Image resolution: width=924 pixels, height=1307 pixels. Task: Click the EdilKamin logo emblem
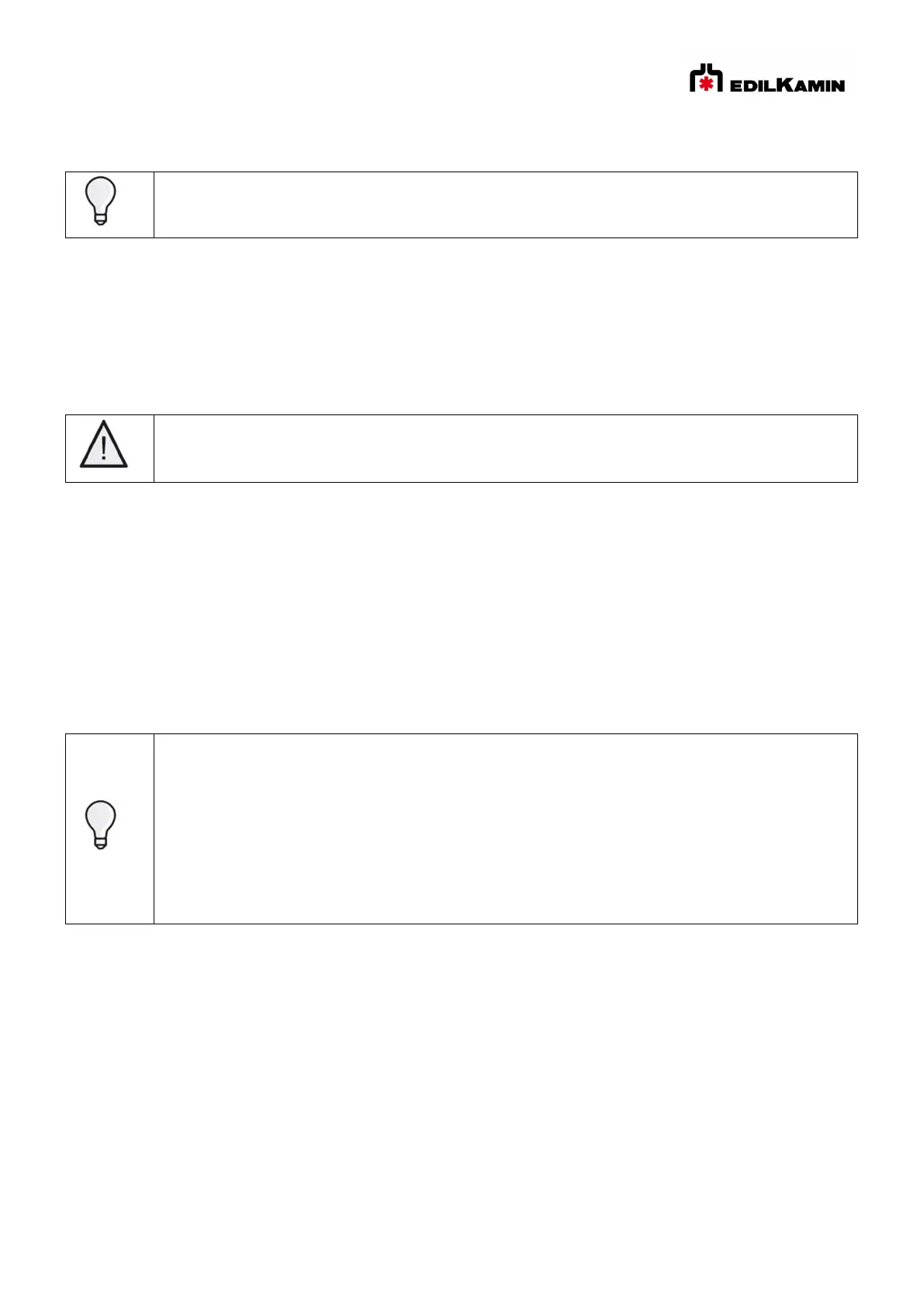[x=706, y=78]
